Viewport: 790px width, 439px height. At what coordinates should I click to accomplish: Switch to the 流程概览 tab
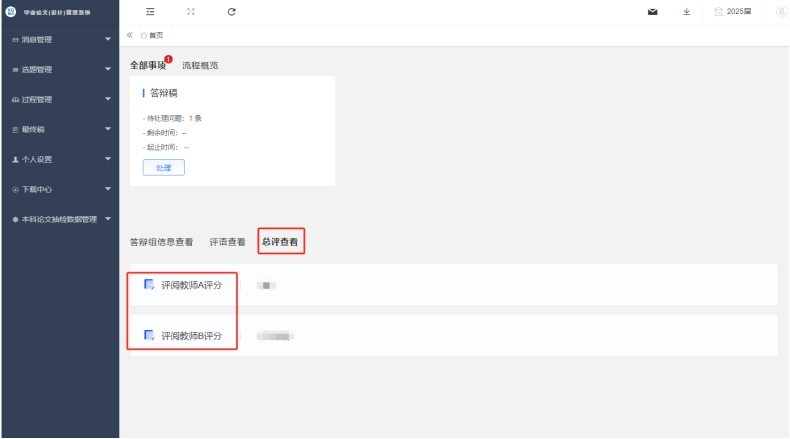click(x=200, y=66)
